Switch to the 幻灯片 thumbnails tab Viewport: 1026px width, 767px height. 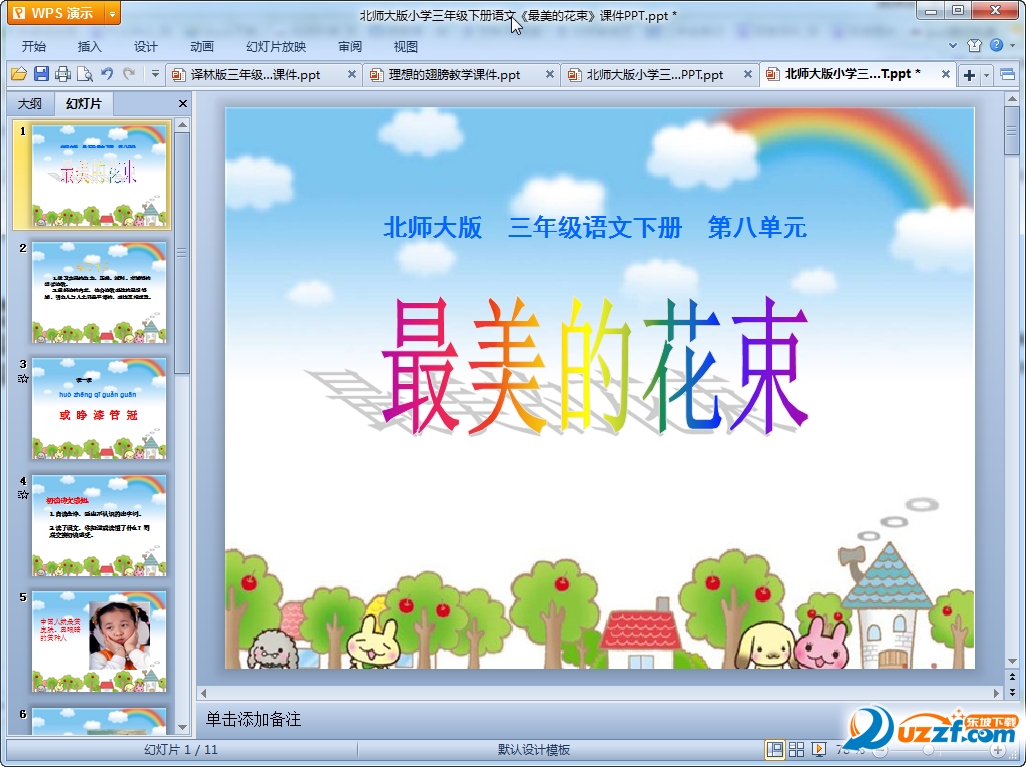84,103
